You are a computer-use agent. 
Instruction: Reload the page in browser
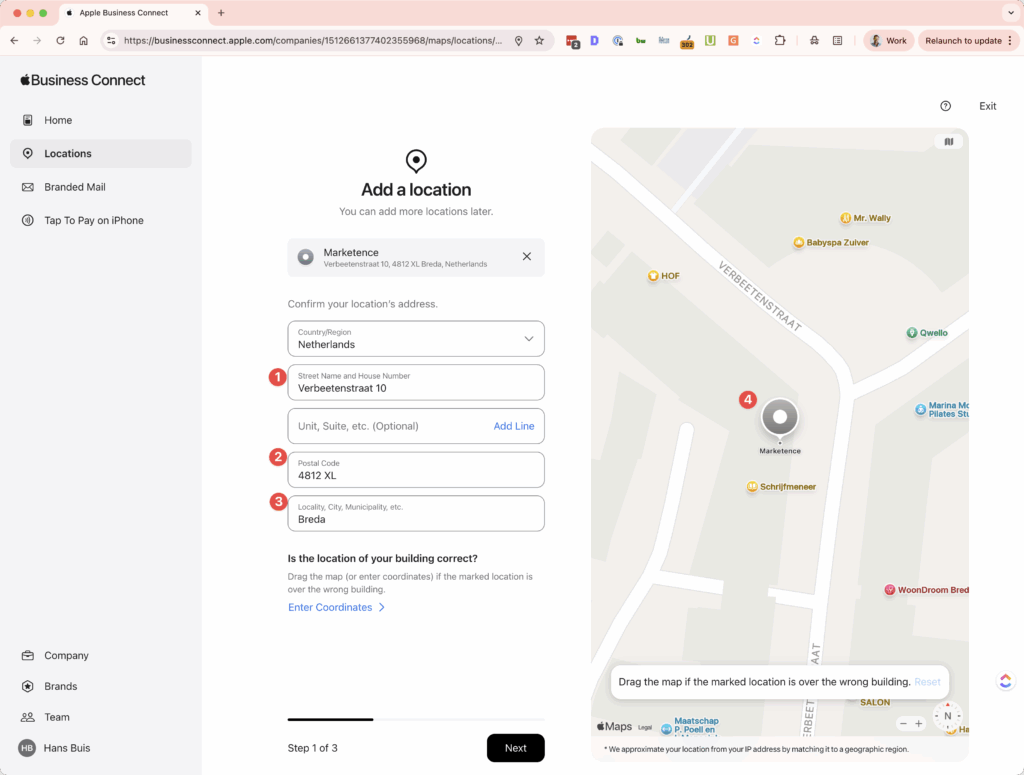[x=60, y=41]
